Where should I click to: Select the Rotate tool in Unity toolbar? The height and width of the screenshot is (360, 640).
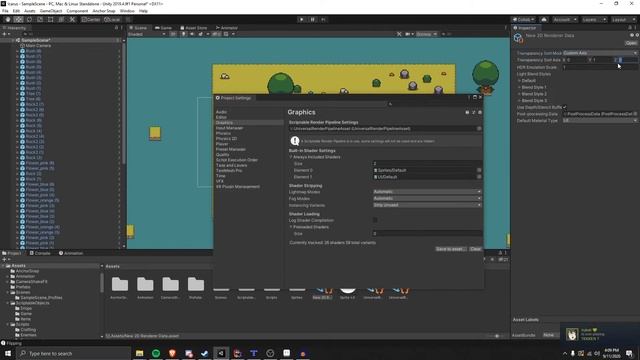tap(29, 20)
